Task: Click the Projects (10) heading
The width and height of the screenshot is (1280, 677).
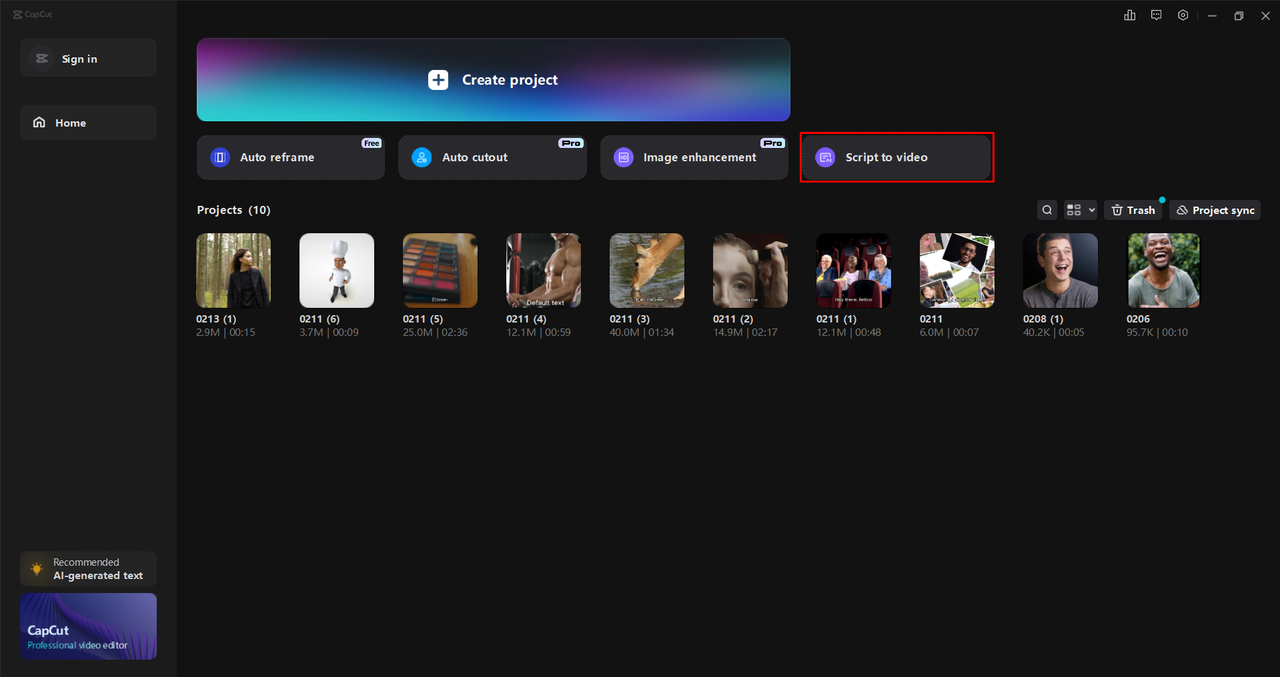Action: click(x=234, y=210)
